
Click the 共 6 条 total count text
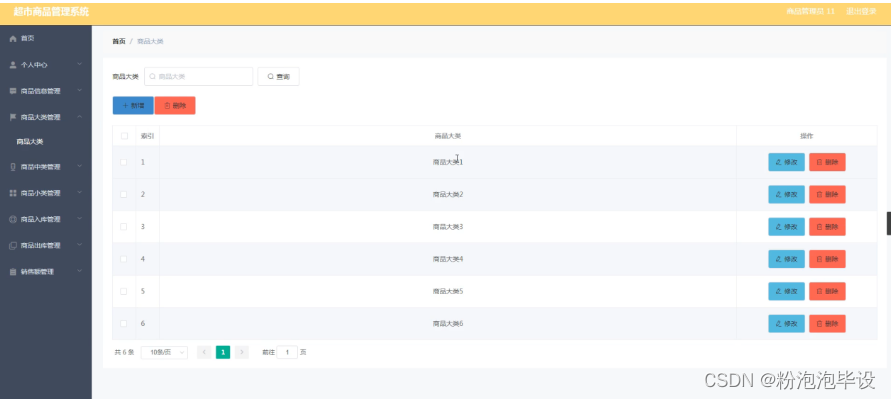[x=124, y=352]
